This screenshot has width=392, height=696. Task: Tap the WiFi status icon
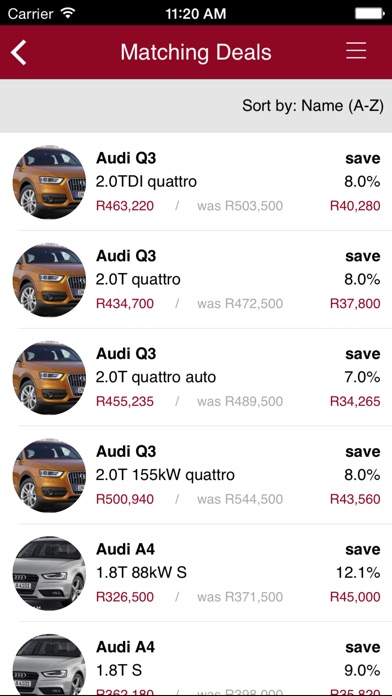click(68, 13)
